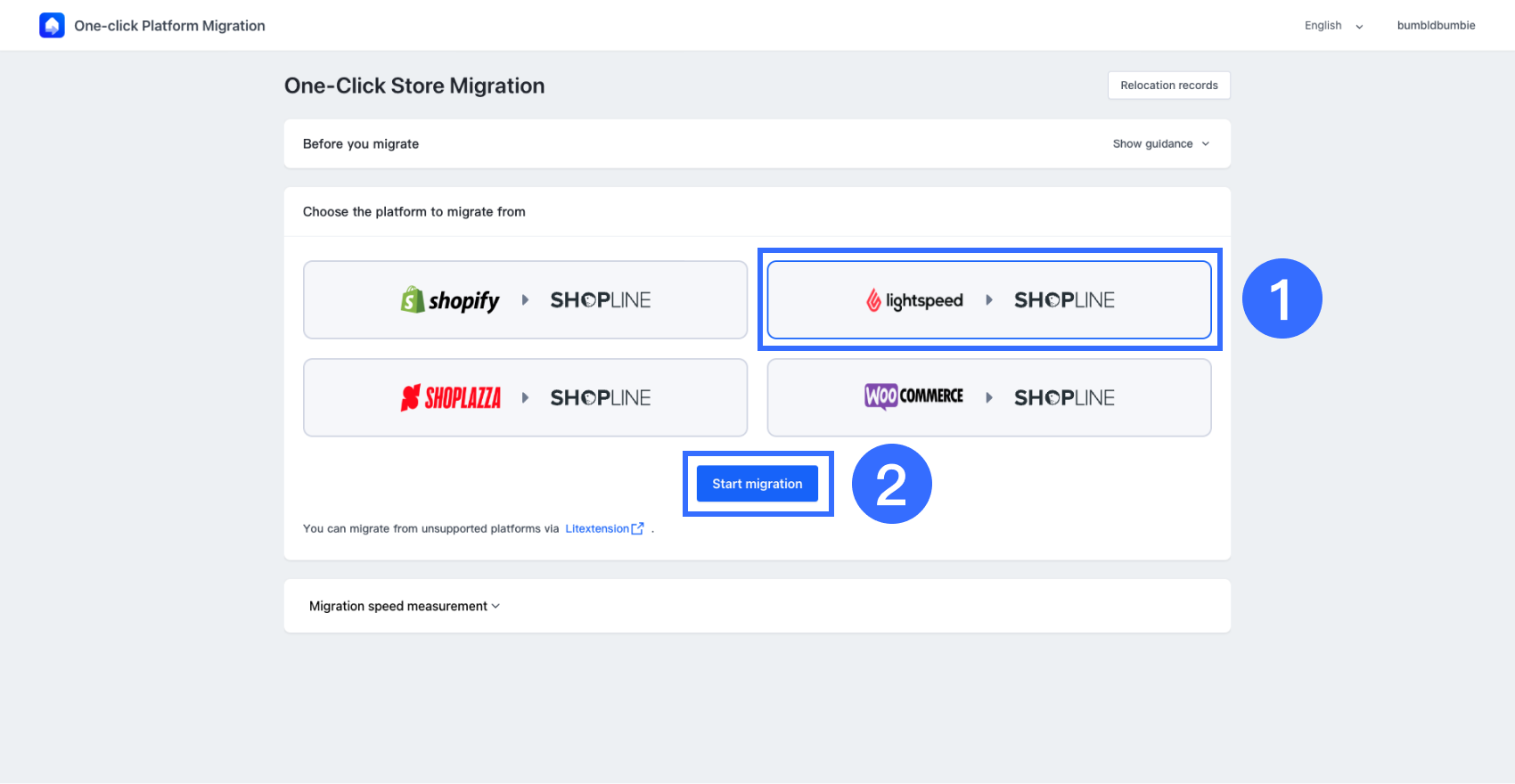The height and width of the screenshot is (784, 1515).
Task: Expand Show guidance section
Action: tap(1160, 143)
